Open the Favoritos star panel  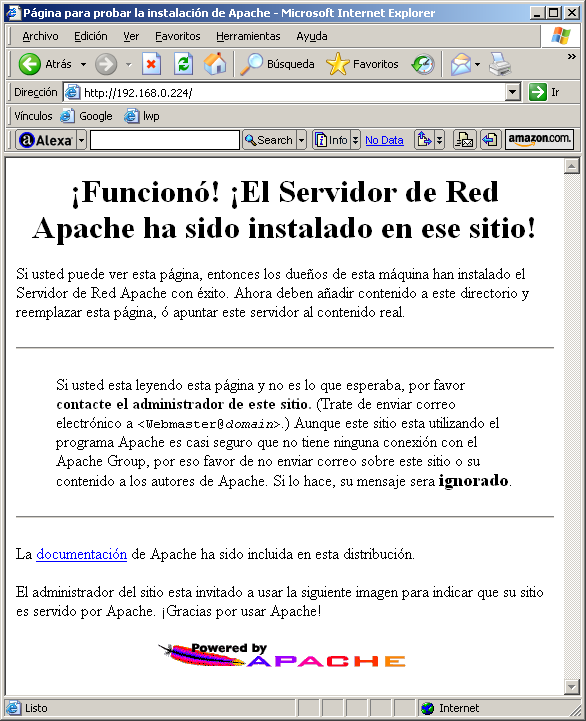[362, 64]
